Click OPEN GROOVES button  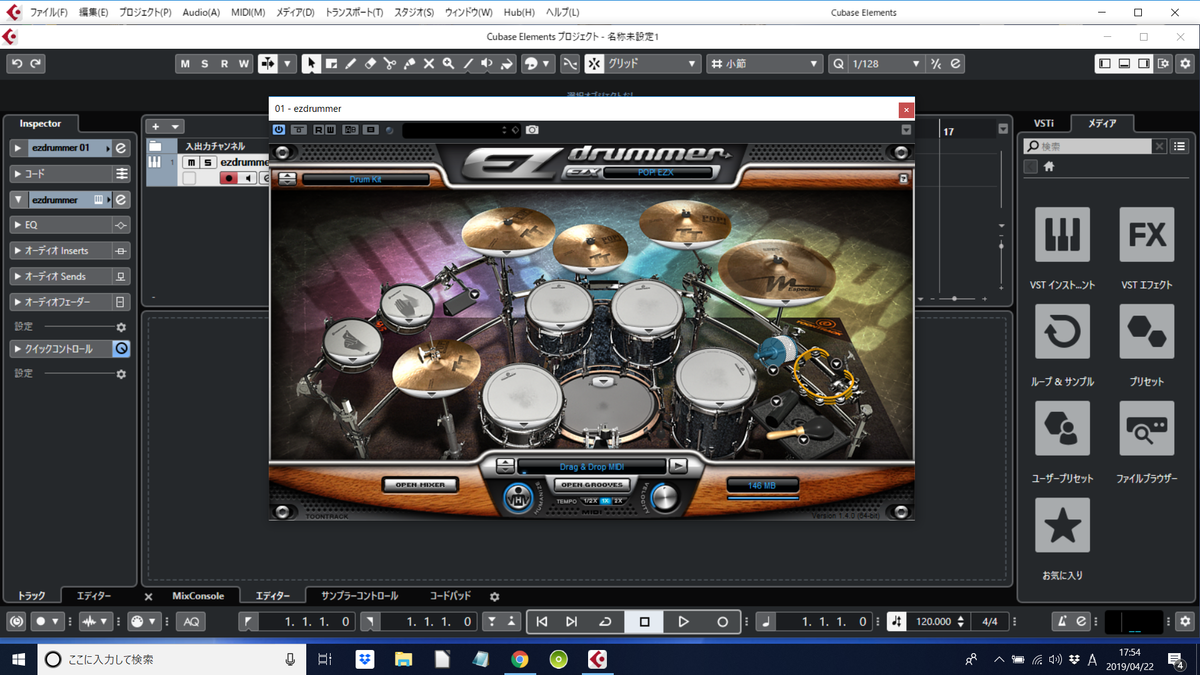[594, 485]
